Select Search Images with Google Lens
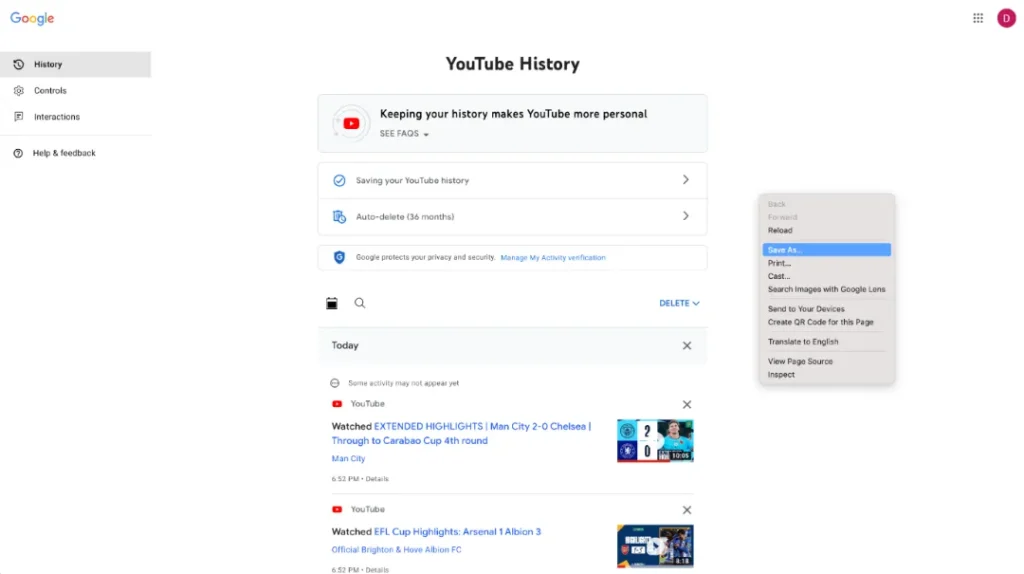Viewport: 1024px width, 574px height. (x=826, y=289)
